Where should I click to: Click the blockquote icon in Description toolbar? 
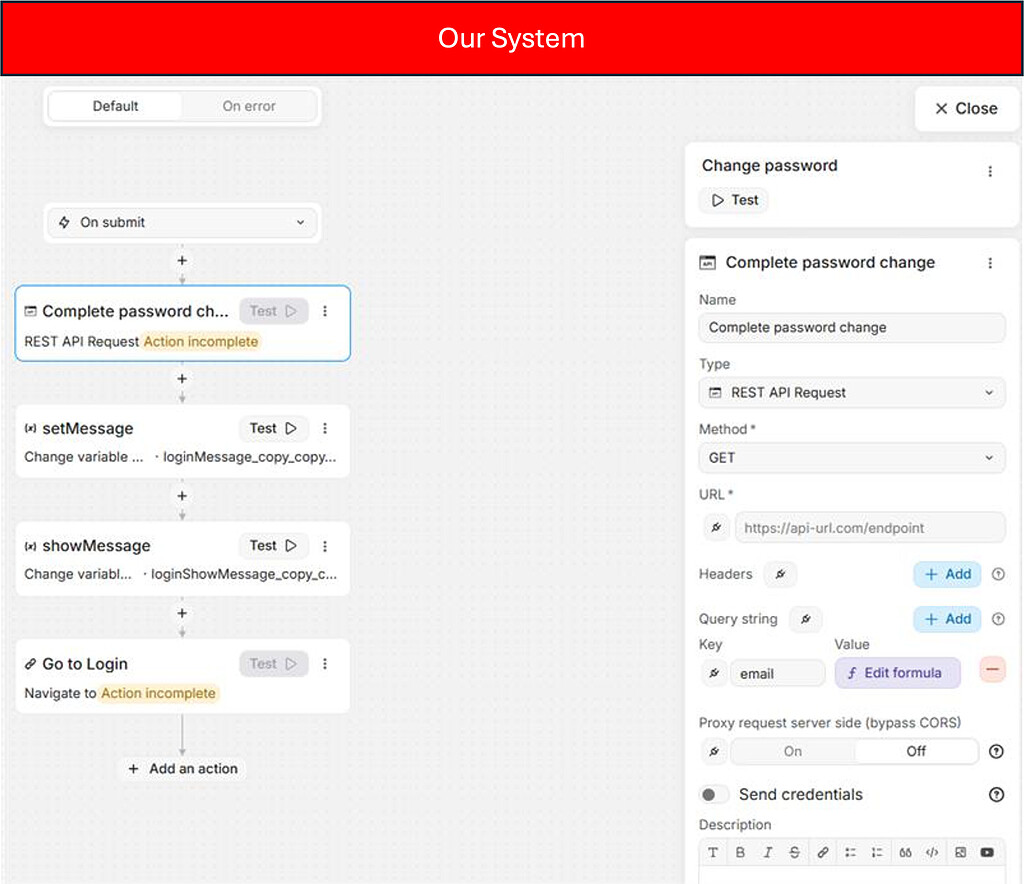pos(905,852)
